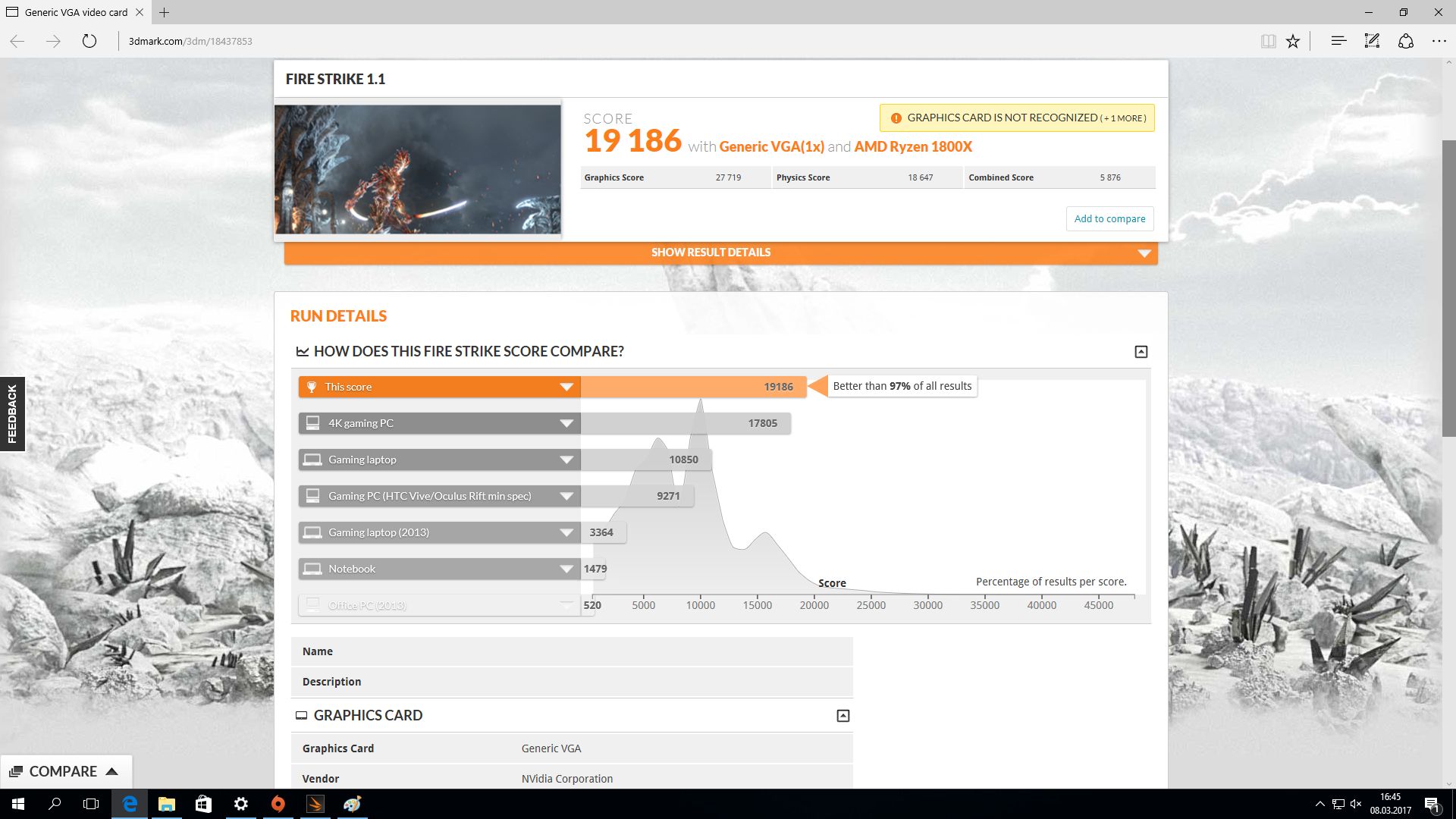This screenshot has height=819, width=1456.
Task: Collapse the score comparison section
Action: 1141,352
